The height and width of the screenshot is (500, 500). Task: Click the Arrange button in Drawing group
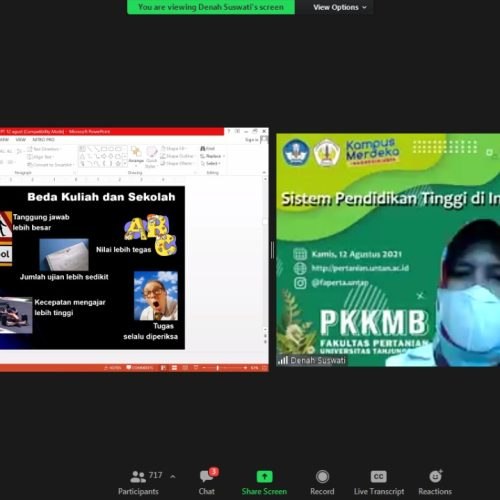point(136,155)
